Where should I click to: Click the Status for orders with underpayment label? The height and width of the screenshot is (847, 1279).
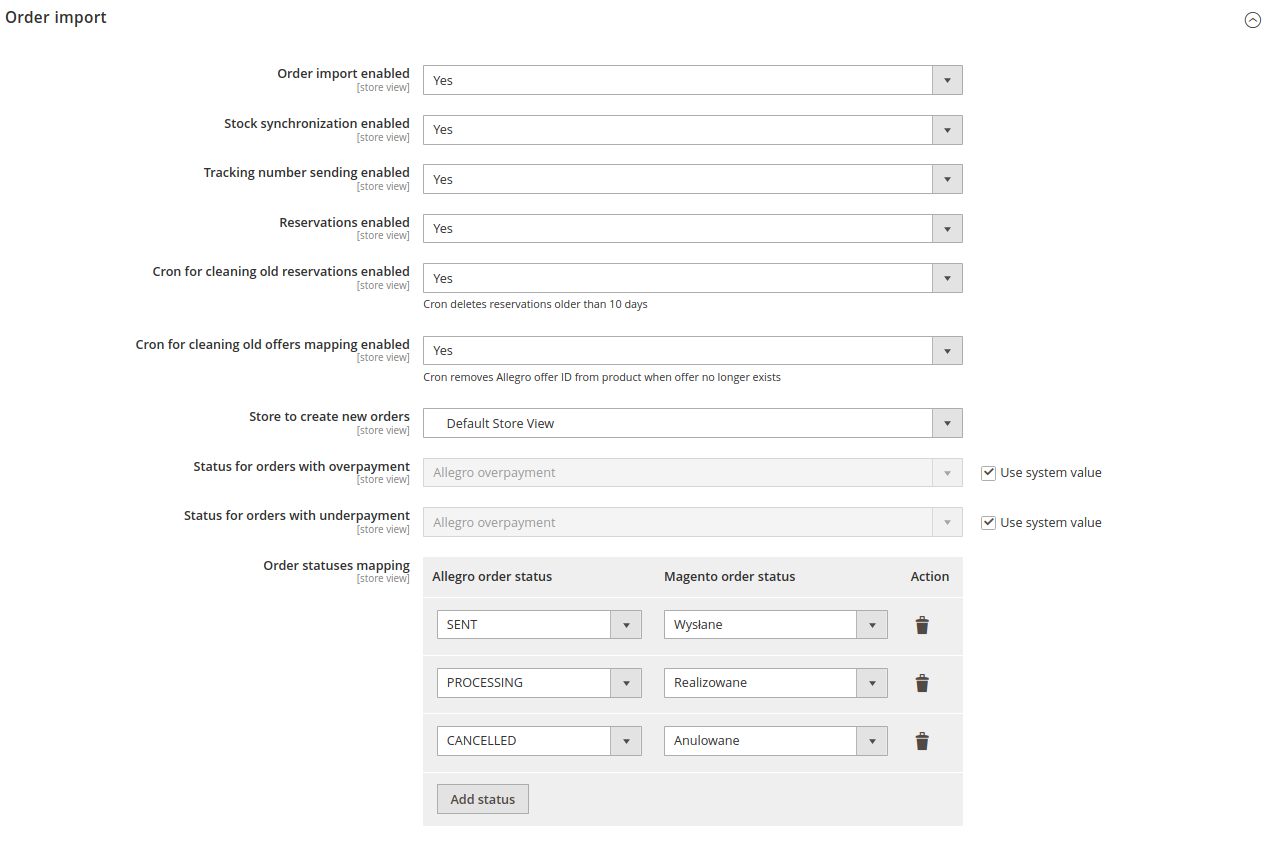click(x=297, y=516)
